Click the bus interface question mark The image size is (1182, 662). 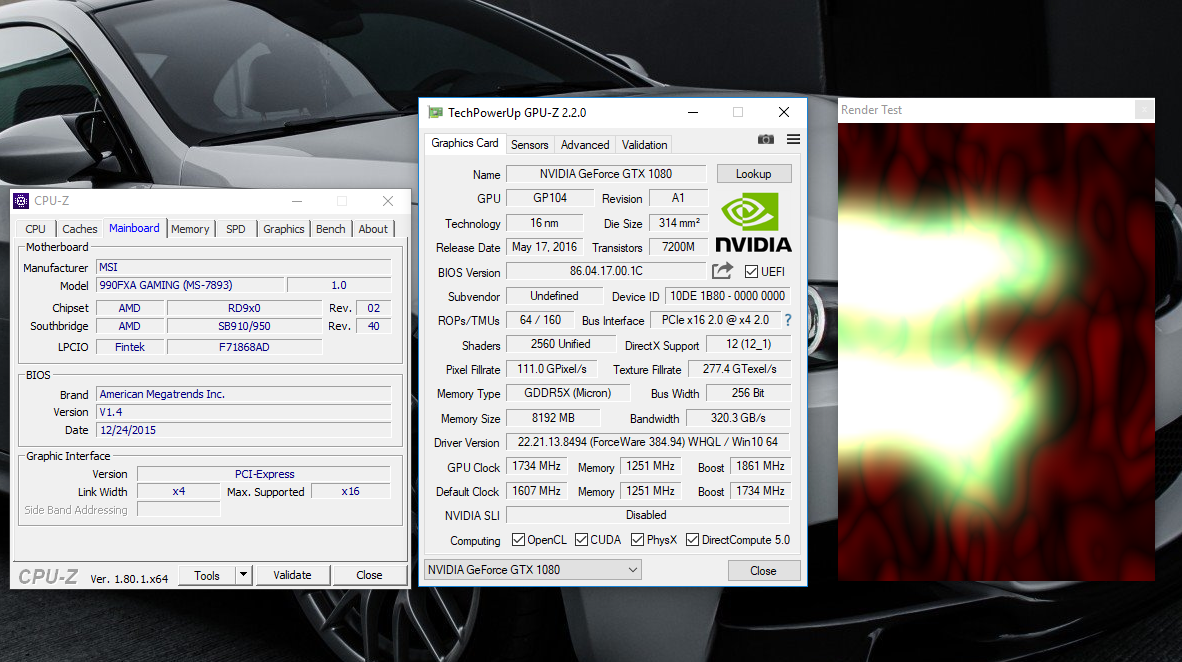[788, 320]
